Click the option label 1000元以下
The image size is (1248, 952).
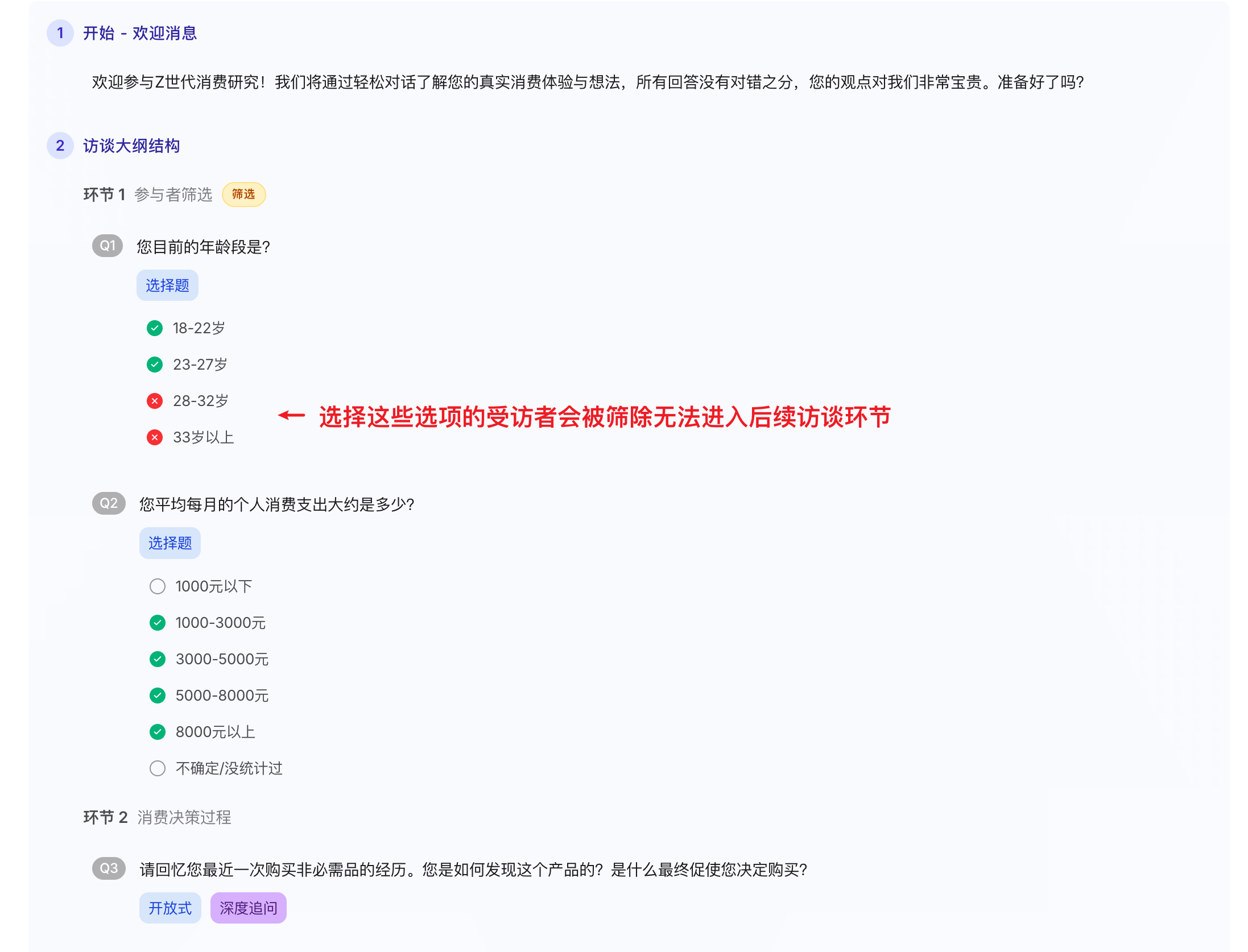[x=214, y=586]
